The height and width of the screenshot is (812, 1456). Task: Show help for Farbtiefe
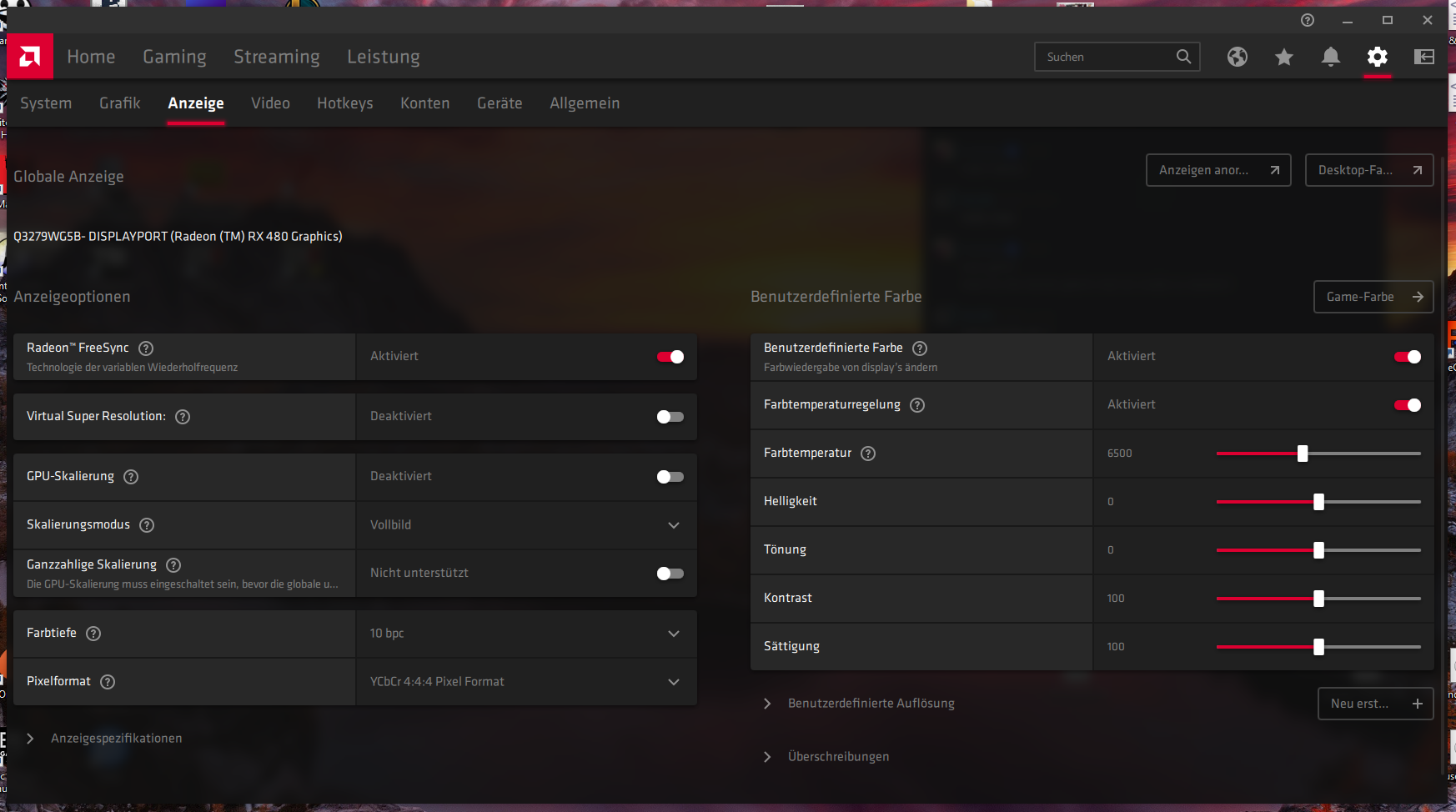coord(93,634)
